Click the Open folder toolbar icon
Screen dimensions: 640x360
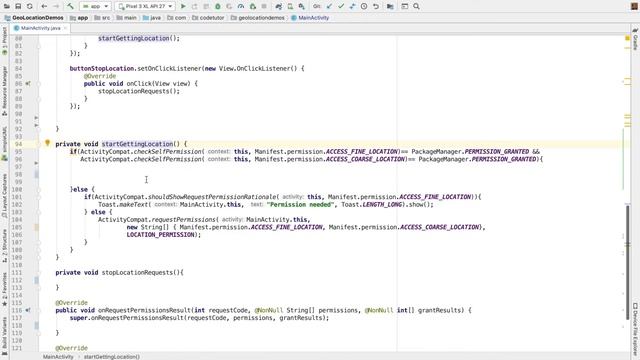point(7,6)
